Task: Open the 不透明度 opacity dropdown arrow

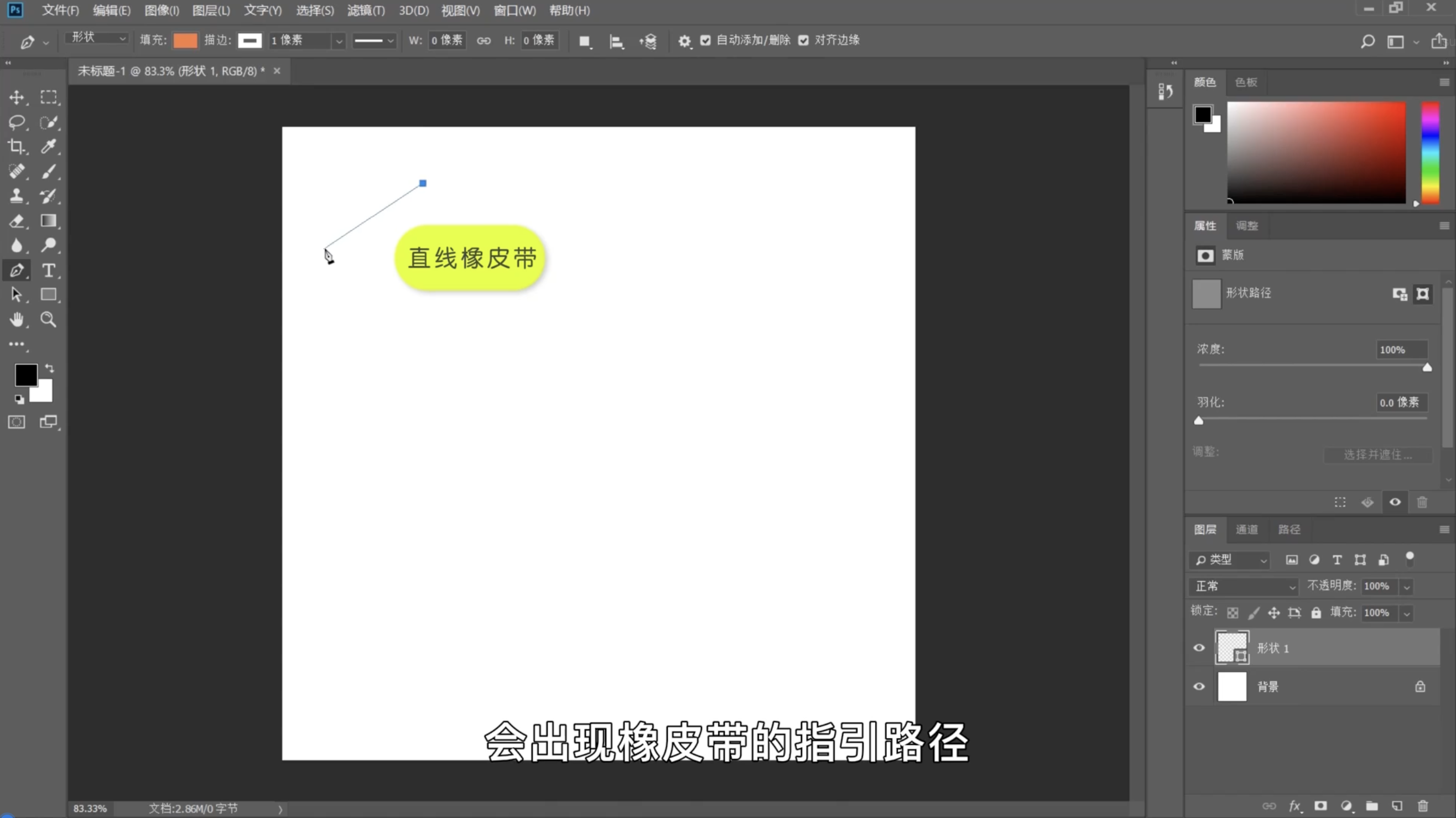Action: point(1407,587)
